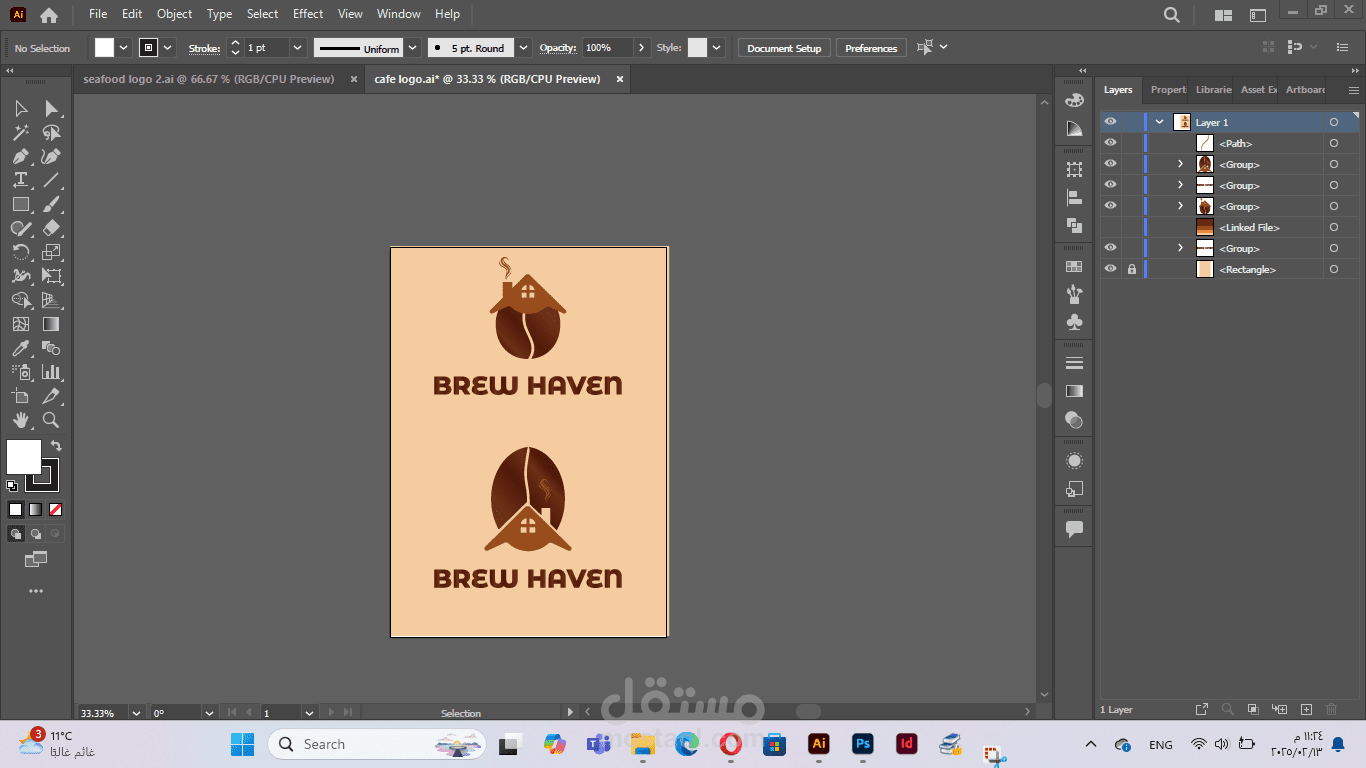Select the Shaper tool
Image resolution: width=1366 pixels, height=768 pixels.
[20, 228]
